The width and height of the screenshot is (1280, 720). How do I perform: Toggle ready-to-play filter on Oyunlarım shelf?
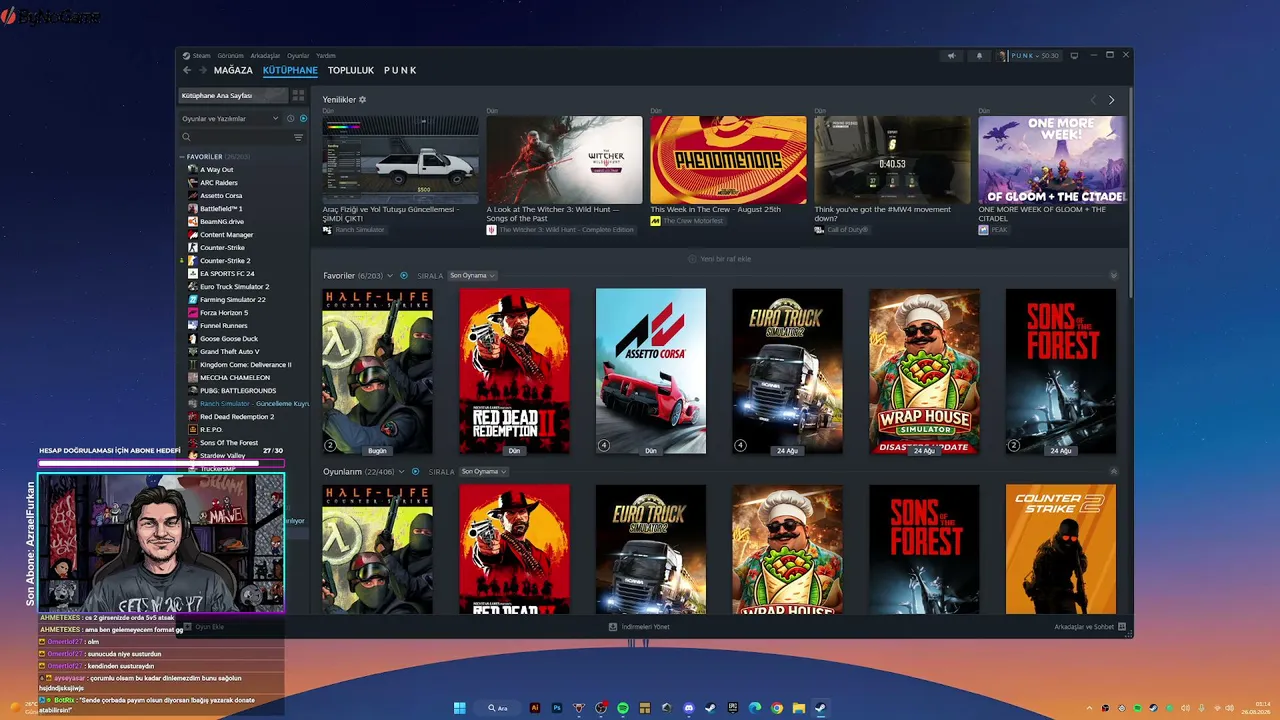click(415, 471)
